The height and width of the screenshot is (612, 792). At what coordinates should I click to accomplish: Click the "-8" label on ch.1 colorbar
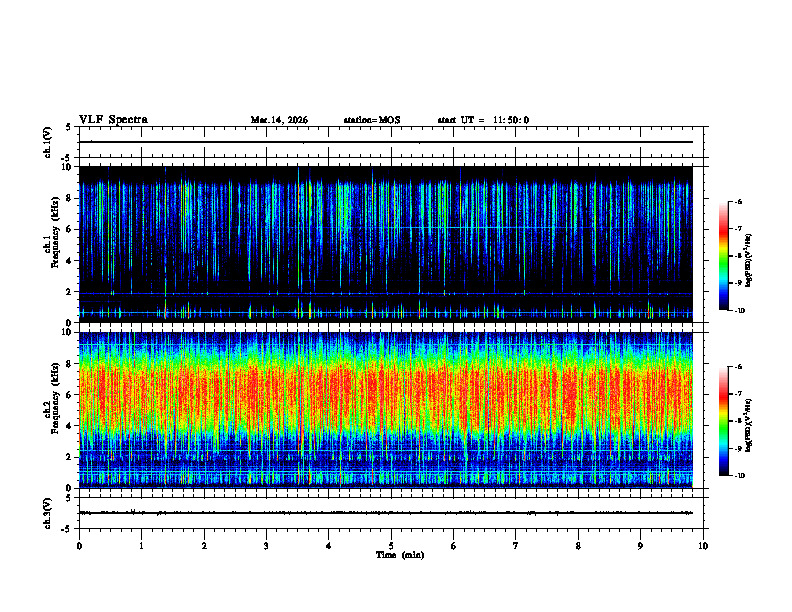coord(738,256)
